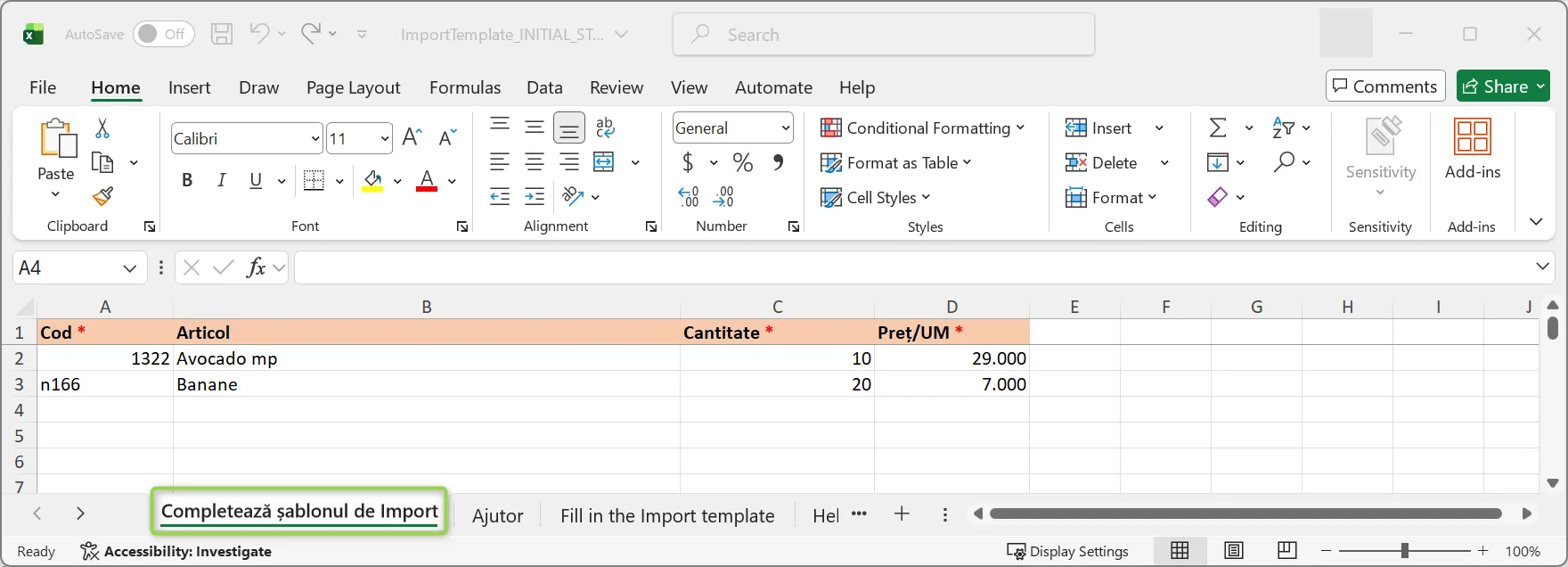Switch to Page Break Preview in status bar
This screenshot has height=567, width=1568.
[1286, 551]
